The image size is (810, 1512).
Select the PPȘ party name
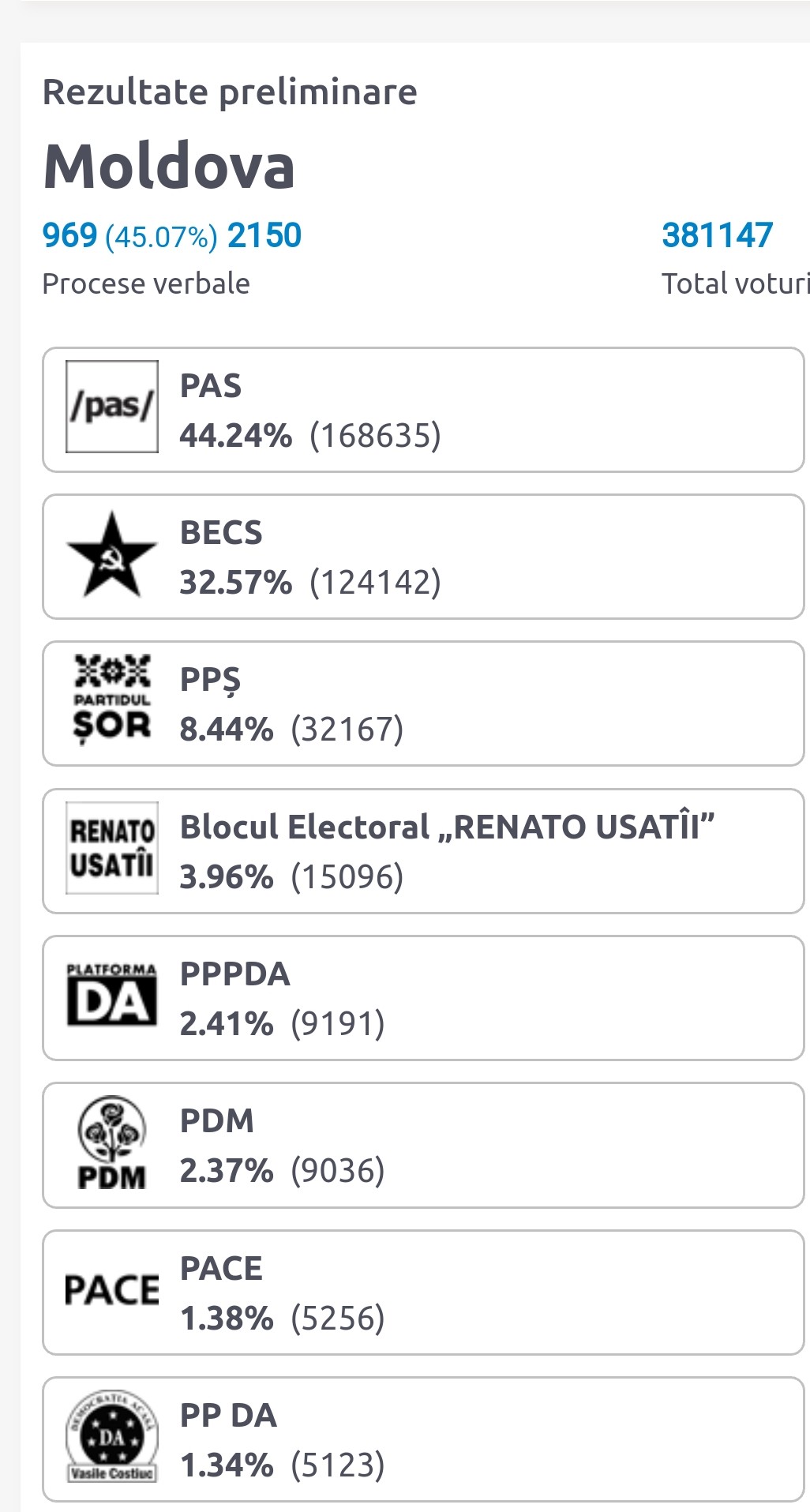[210, 680]
